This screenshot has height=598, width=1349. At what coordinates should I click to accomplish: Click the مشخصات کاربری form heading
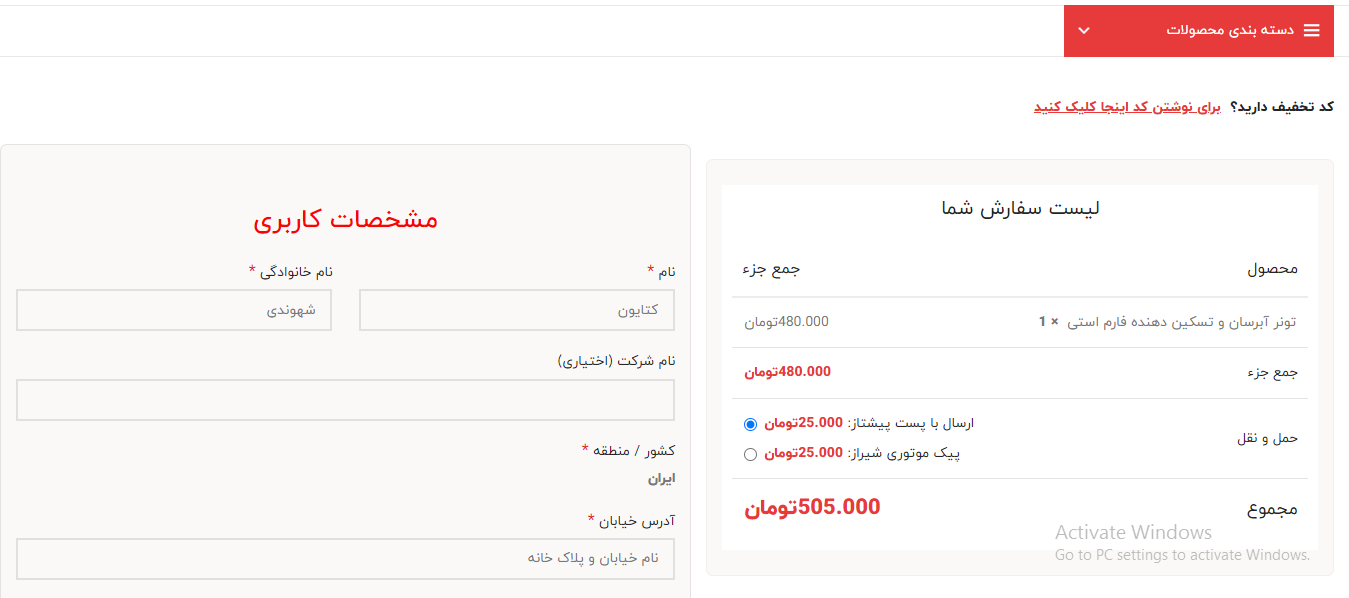tap(345, 220)
